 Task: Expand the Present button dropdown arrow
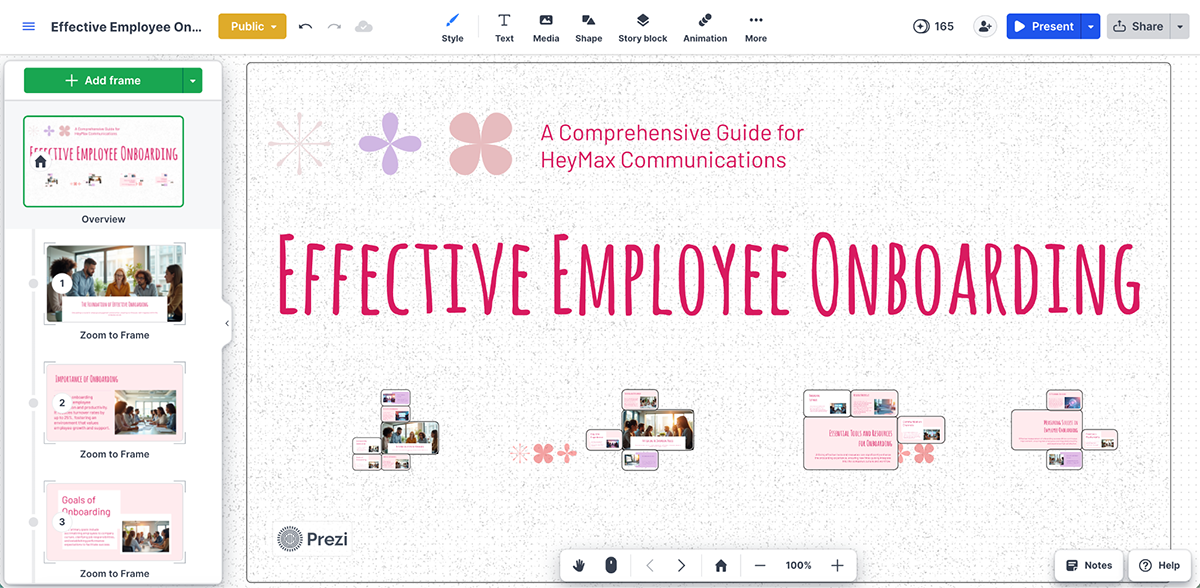coord(1091,26)
